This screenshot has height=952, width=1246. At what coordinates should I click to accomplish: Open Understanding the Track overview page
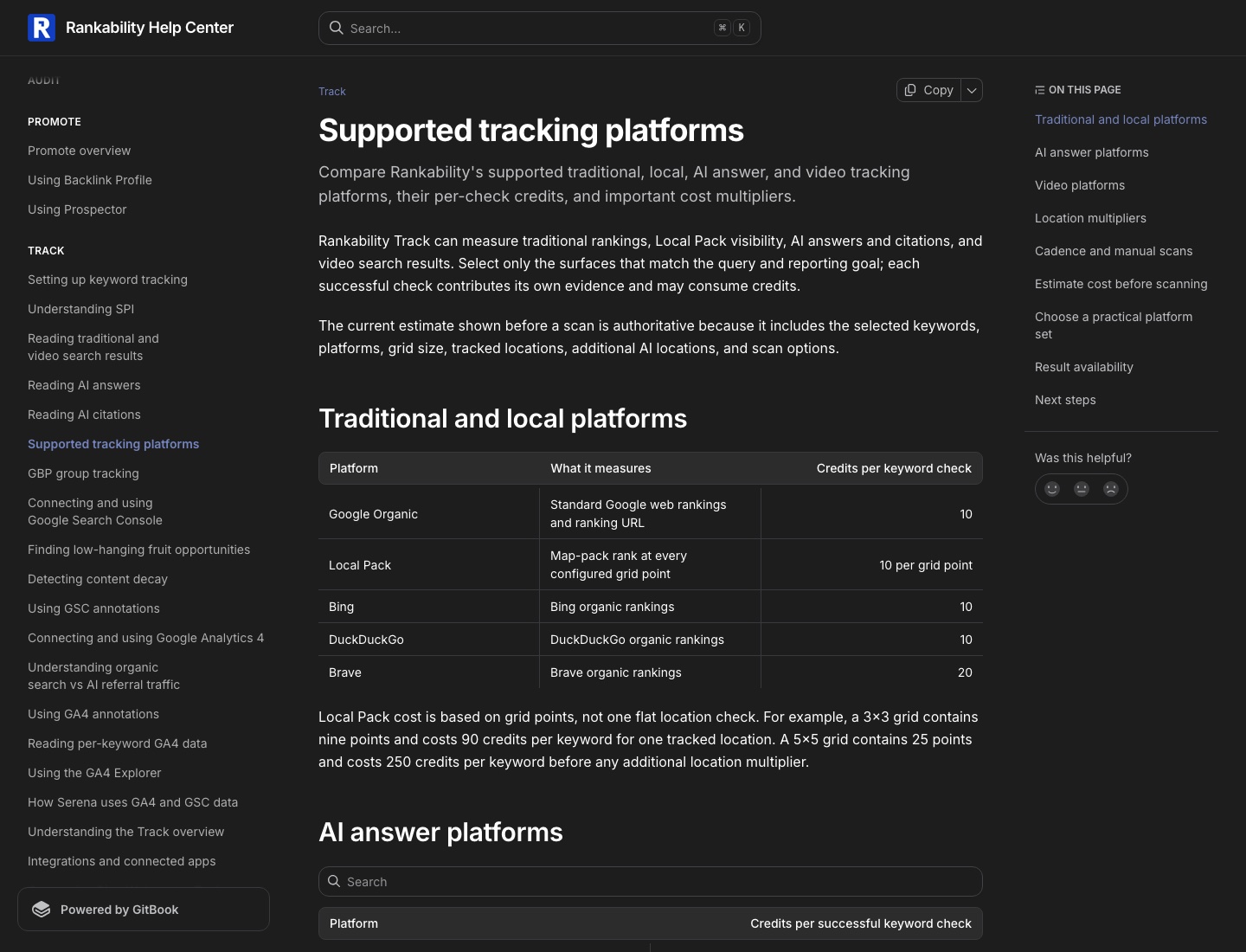pos(125,832)
